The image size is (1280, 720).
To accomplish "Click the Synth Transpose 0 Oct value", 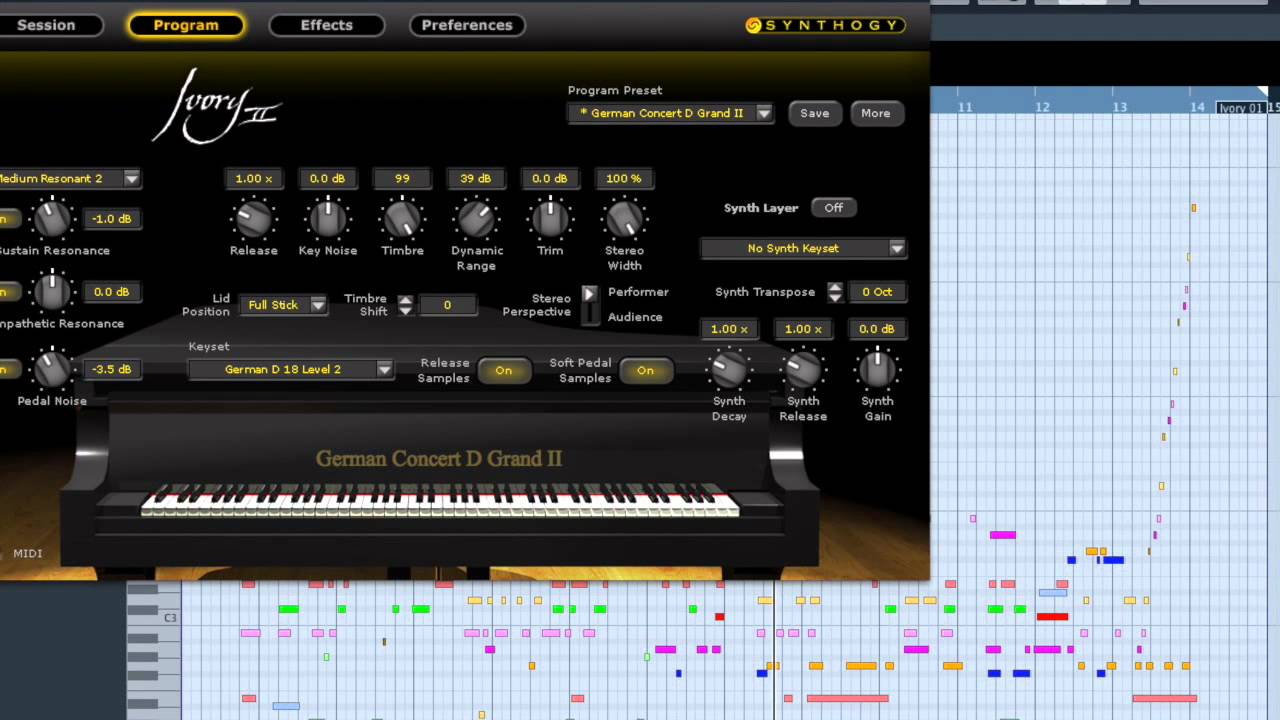I will tap(877, 292).
